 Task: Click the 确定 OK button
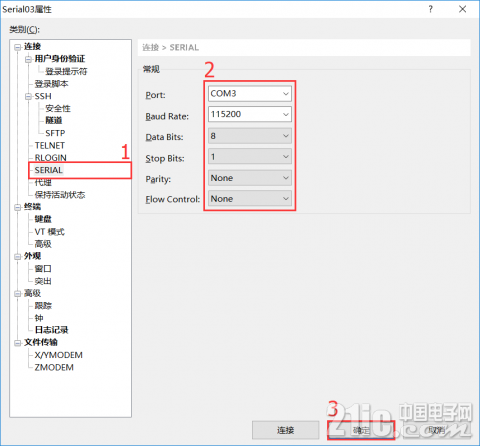click(361, 430)
